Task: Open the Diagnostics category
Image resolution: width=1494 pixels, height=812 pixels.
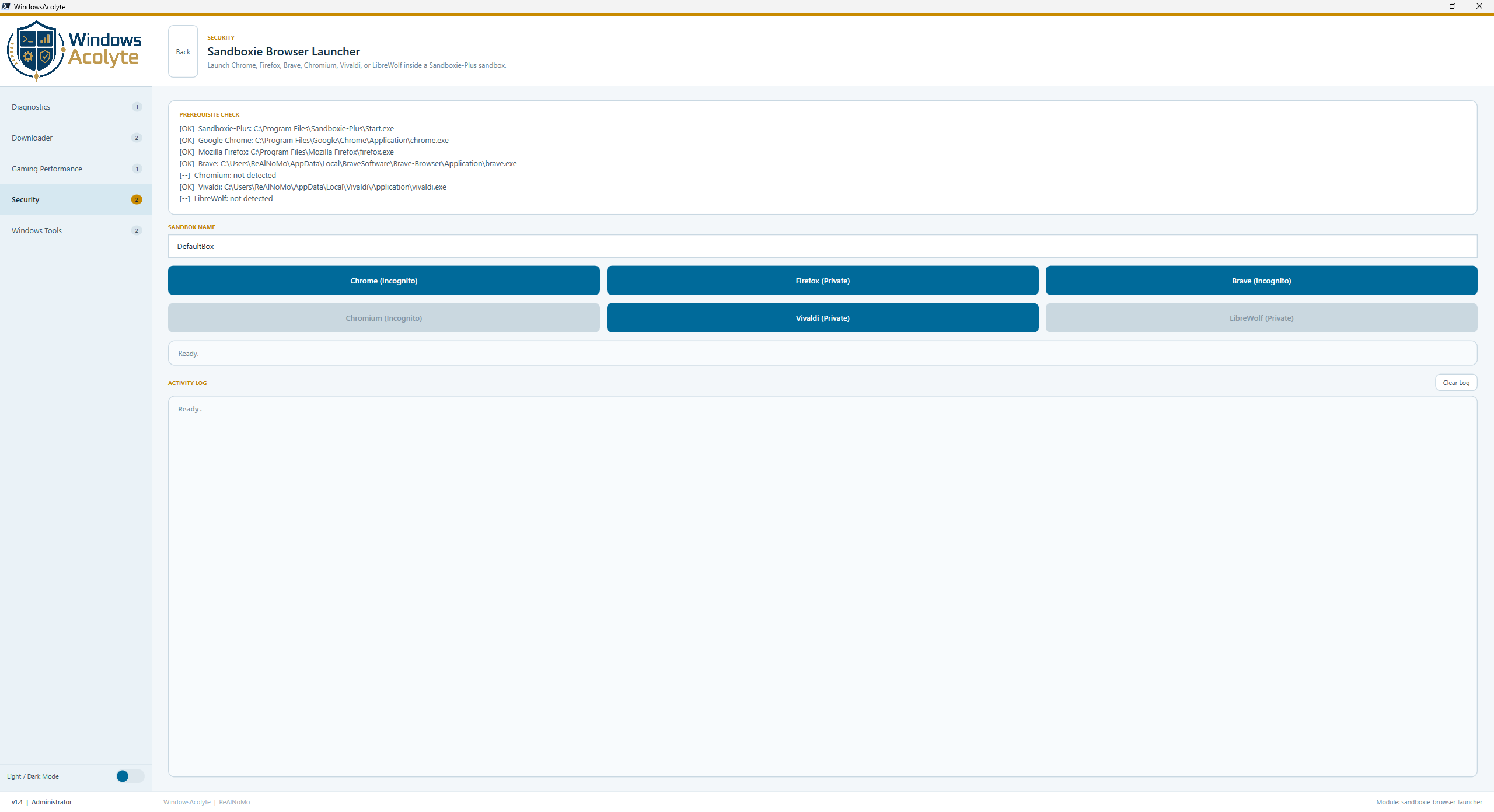Action: click(76, 107)
